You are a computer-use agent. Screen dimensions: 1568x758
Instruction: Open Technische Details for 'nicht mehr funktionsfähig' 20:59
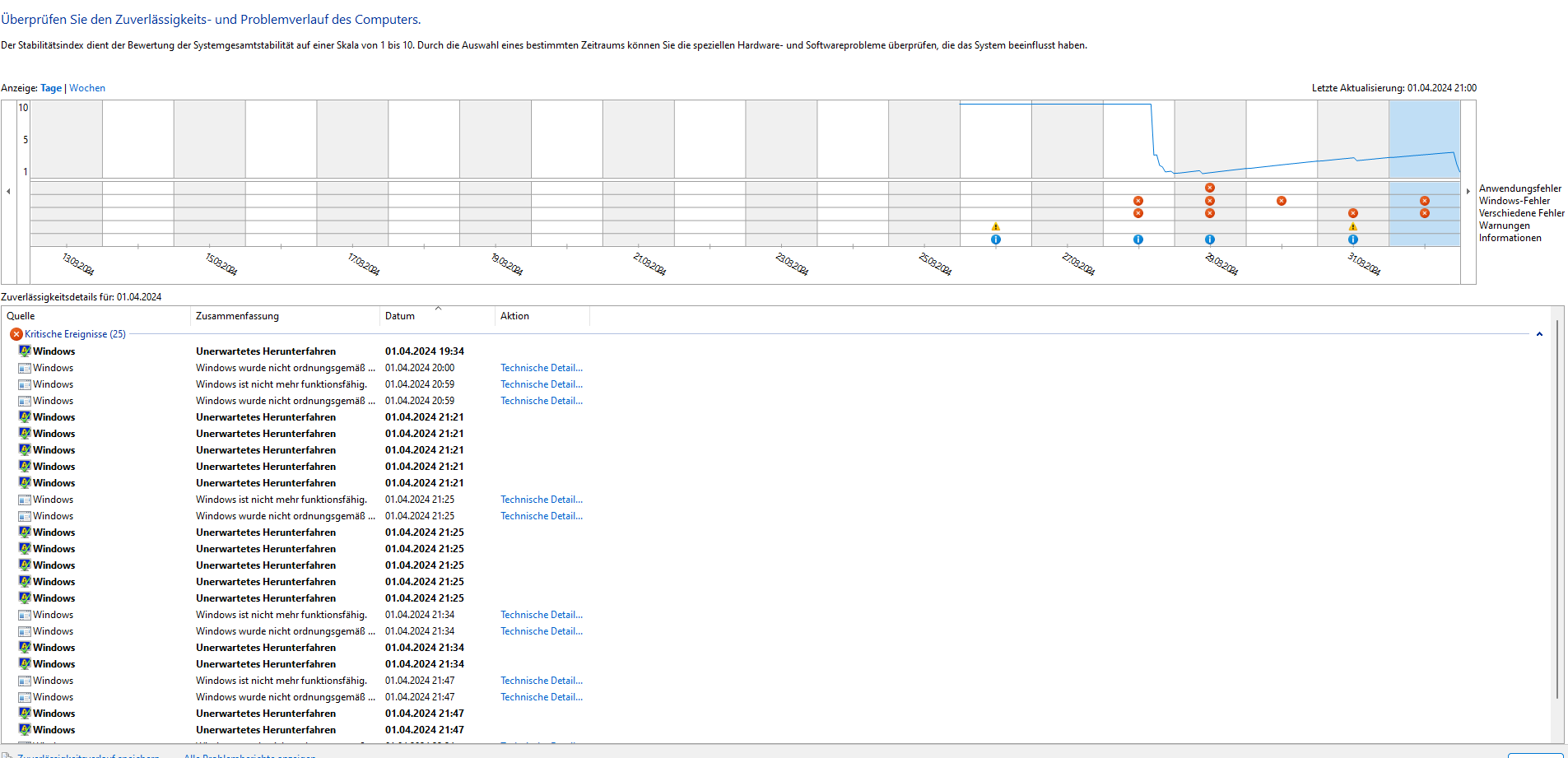pyautogui.click(x=542, y=384)
